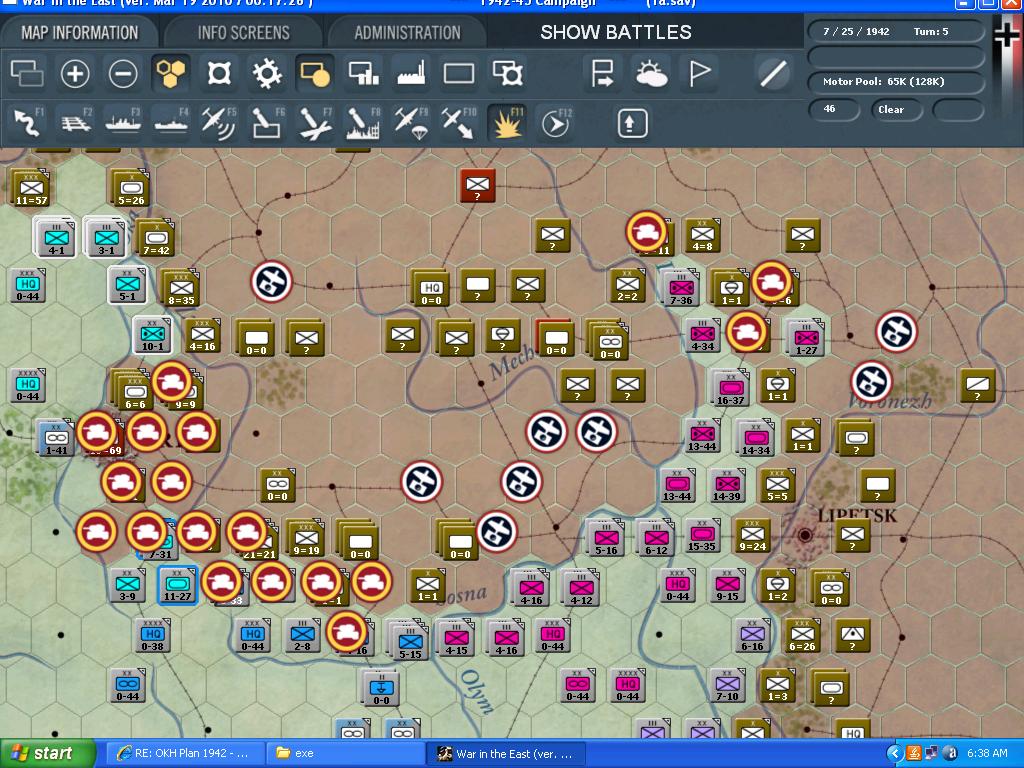Select the blue HQ counter labeled 0-38
Screen dimensions: 1024x768
tap(152, 635)
